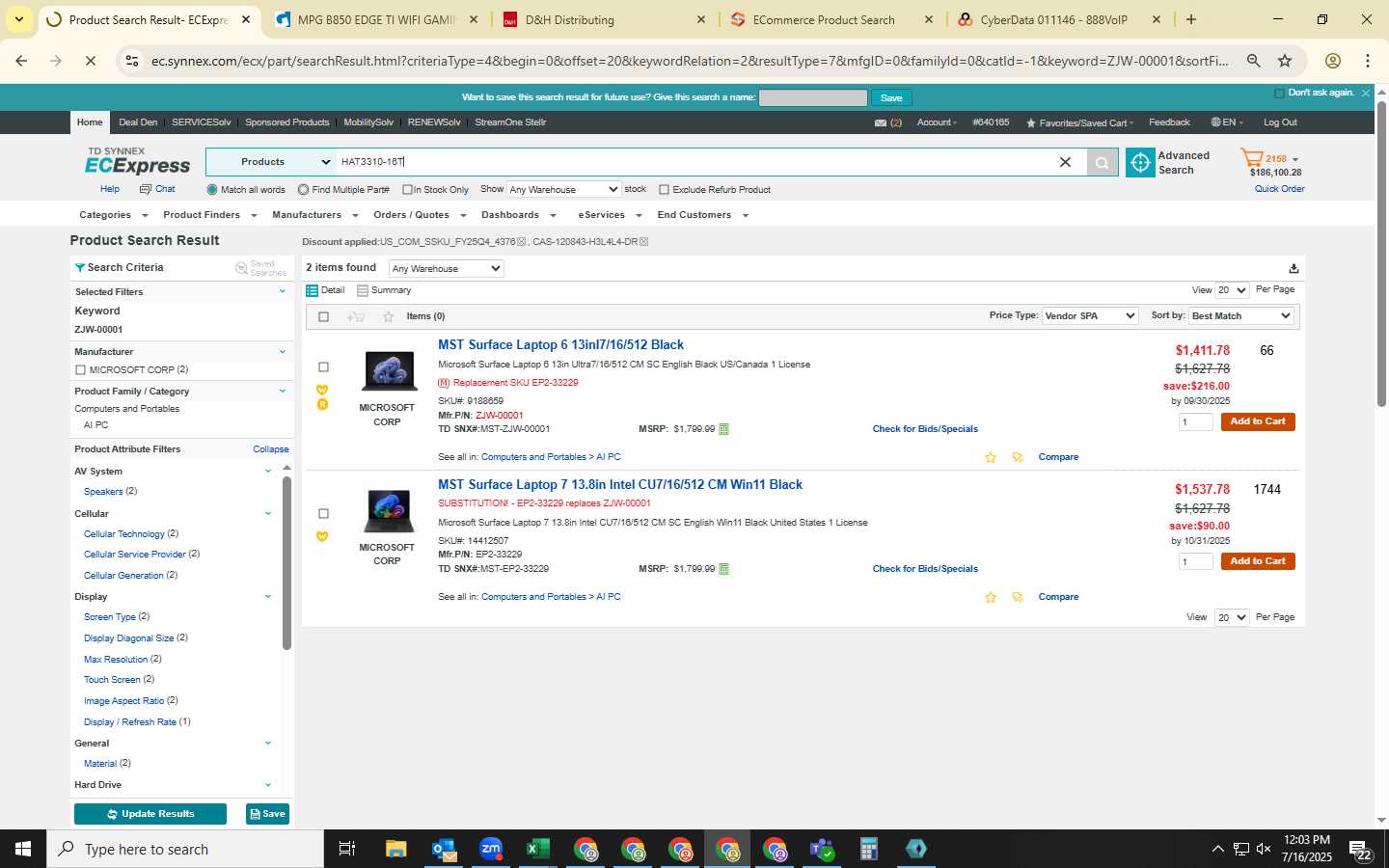This screenshot has width=1389, height=868.
Task: Select Find Multiple Part# radio button
Action: click(x=303, y=190)
